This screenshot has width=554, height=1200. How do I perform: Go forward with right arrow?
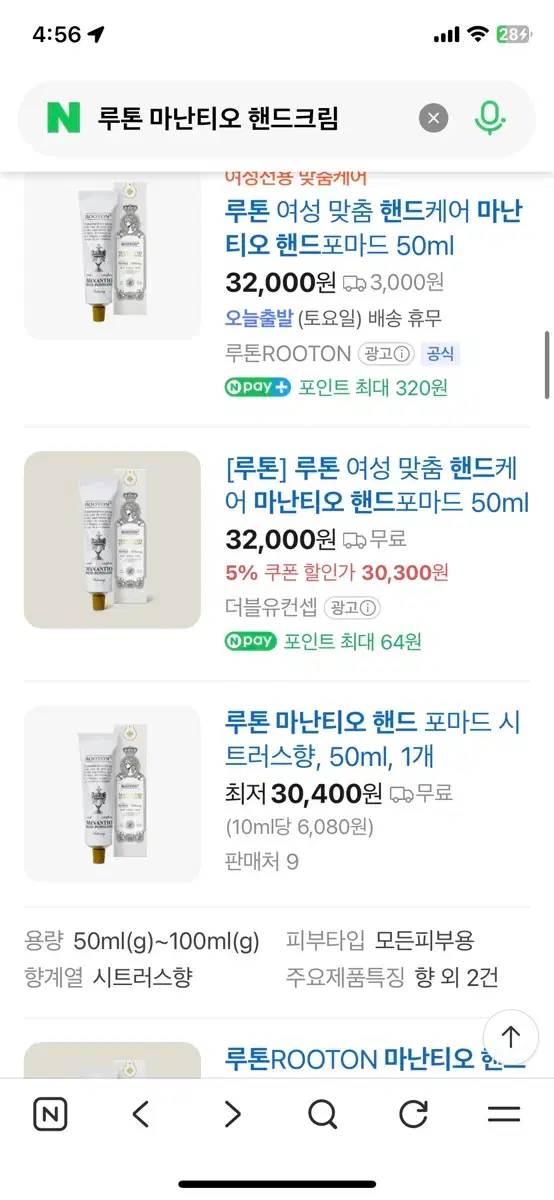point(232,1114)
